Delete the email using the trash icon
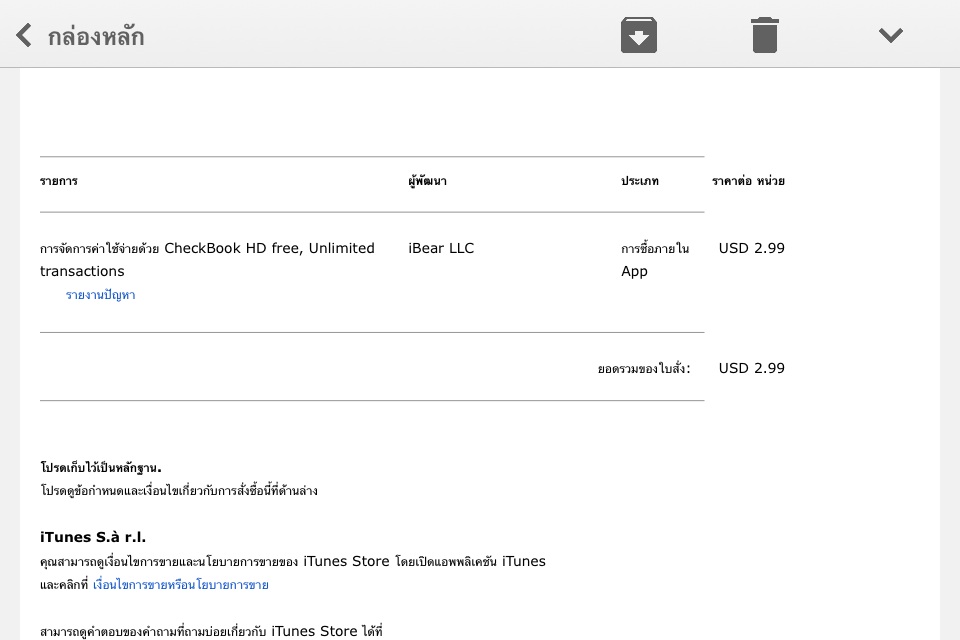This screenshot has height=640, width=960. pyautogui.click(x=765, y=35)
